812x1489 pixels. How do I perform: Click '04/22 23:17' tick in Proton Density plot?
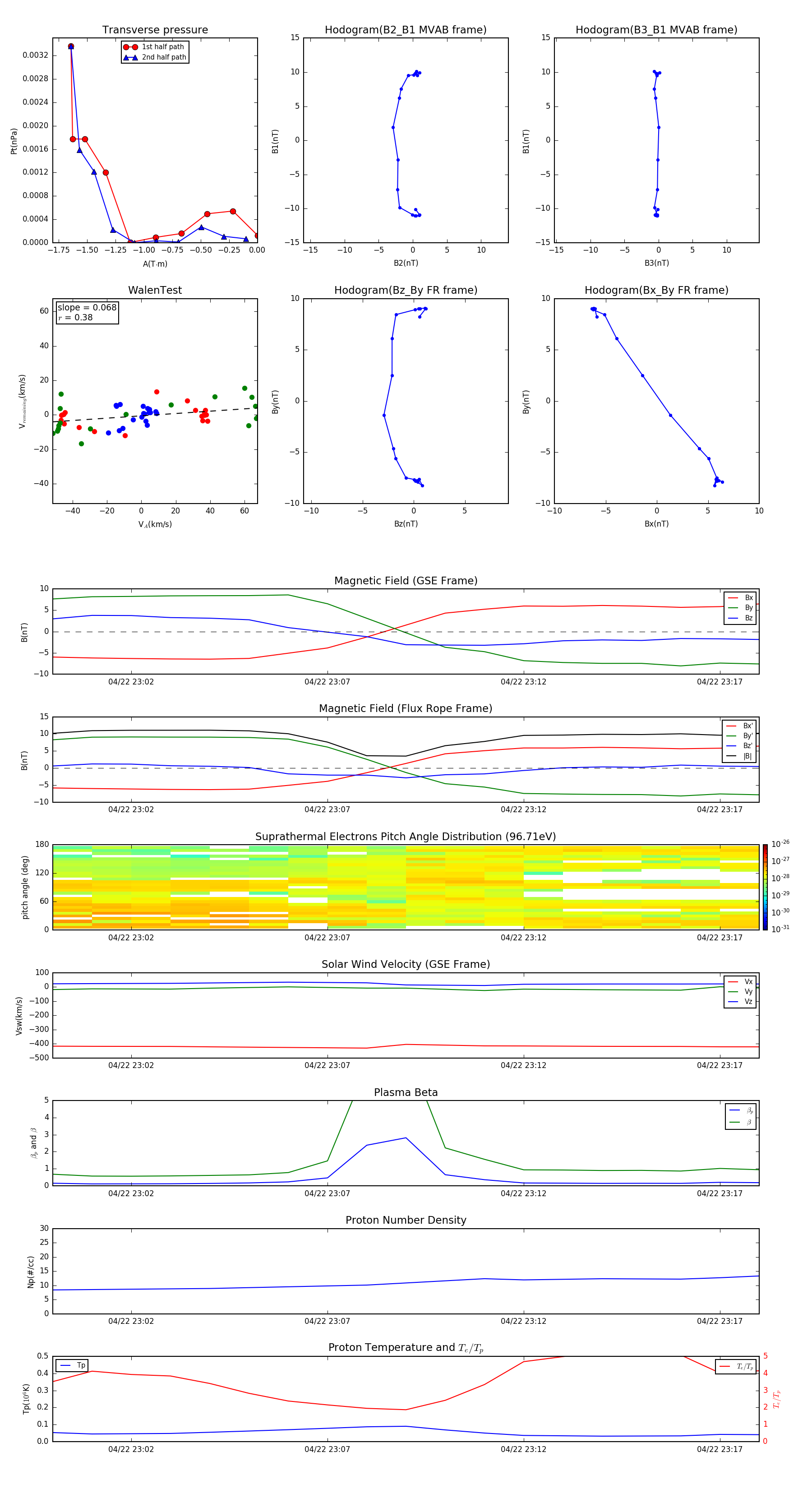pos(720,1321)
